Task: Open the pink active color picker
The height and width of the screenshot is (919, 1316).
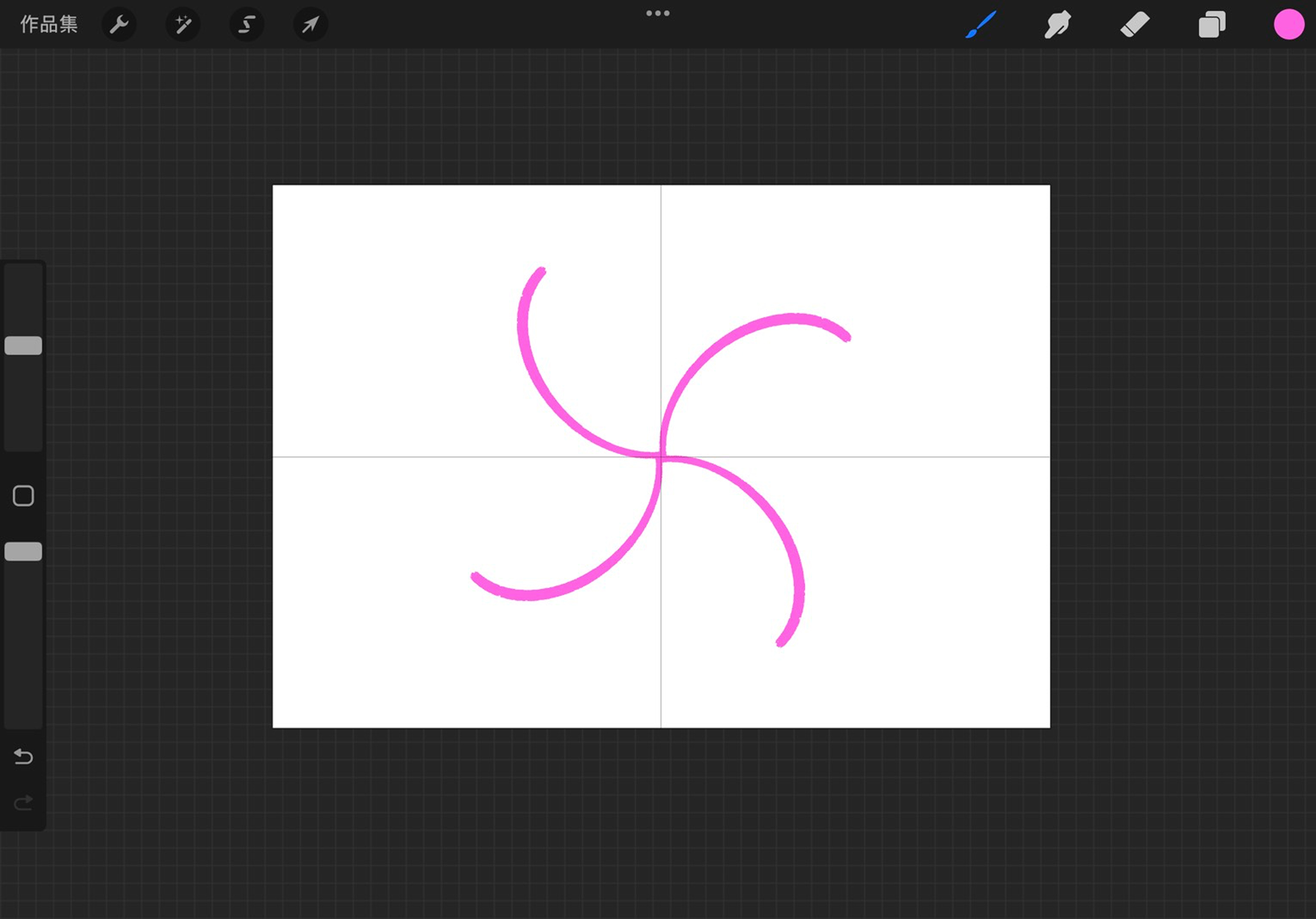Action: click(1289, 24)
